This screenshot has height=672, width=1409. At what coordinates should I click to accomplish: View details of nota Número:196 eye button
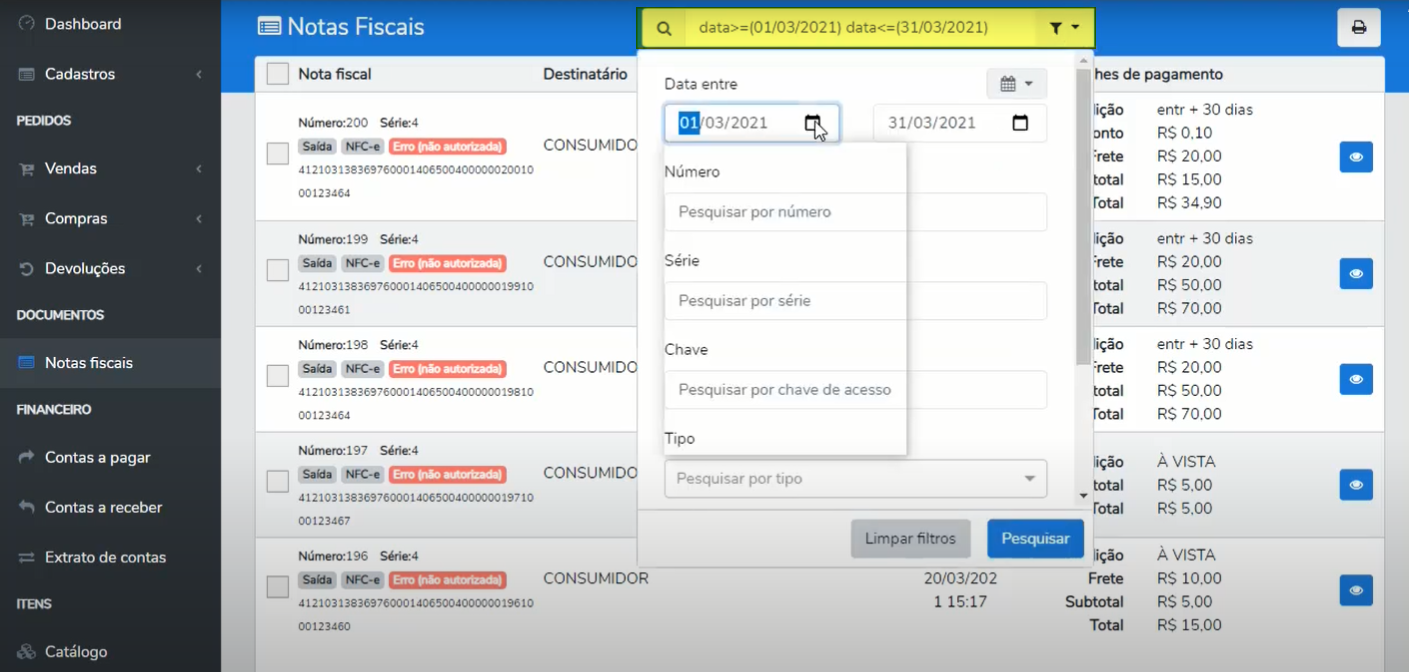[1356, 590]
